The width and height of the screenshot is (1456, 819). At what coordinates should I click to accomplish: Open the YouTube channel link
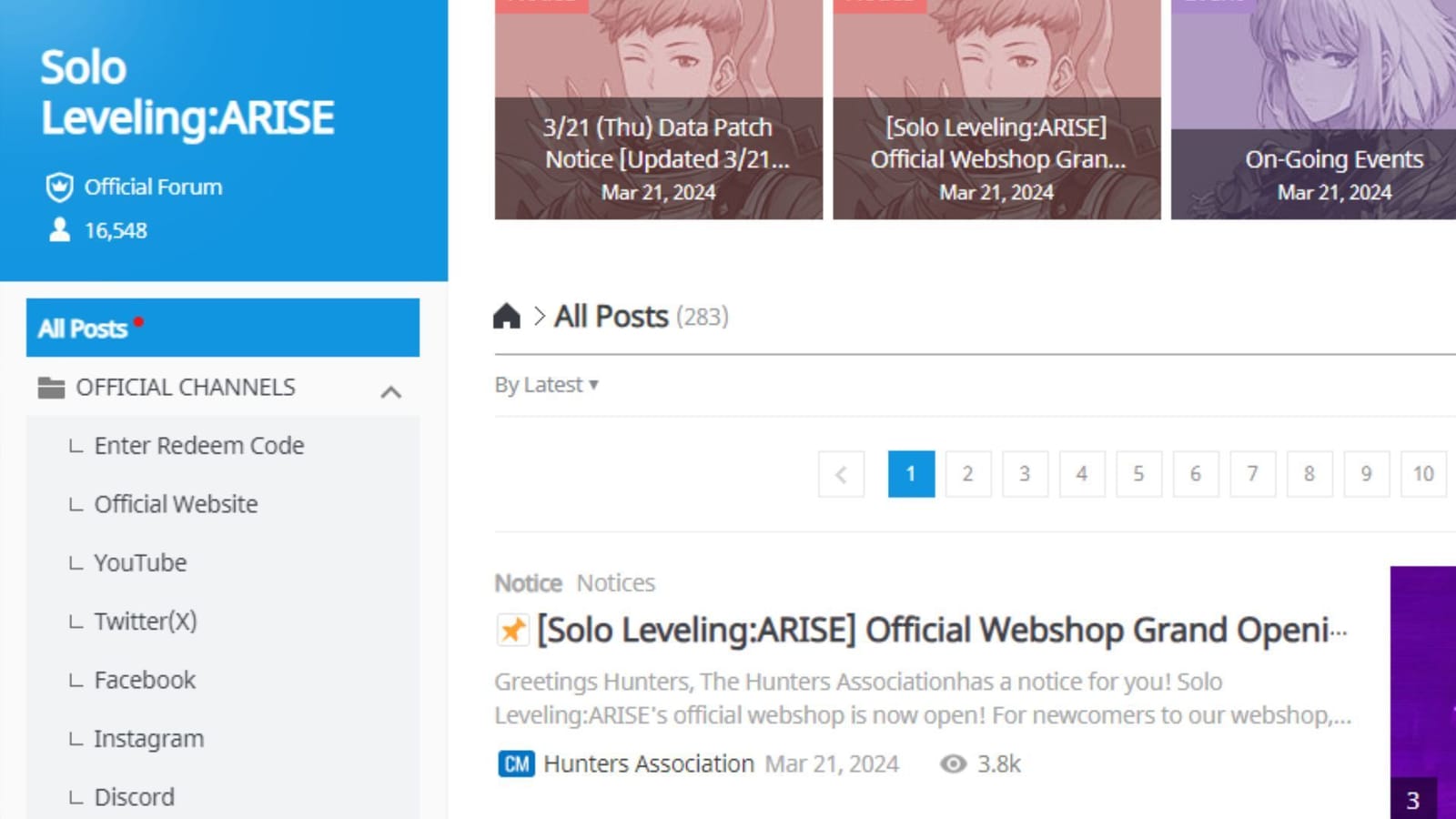[x=140, y=563]
